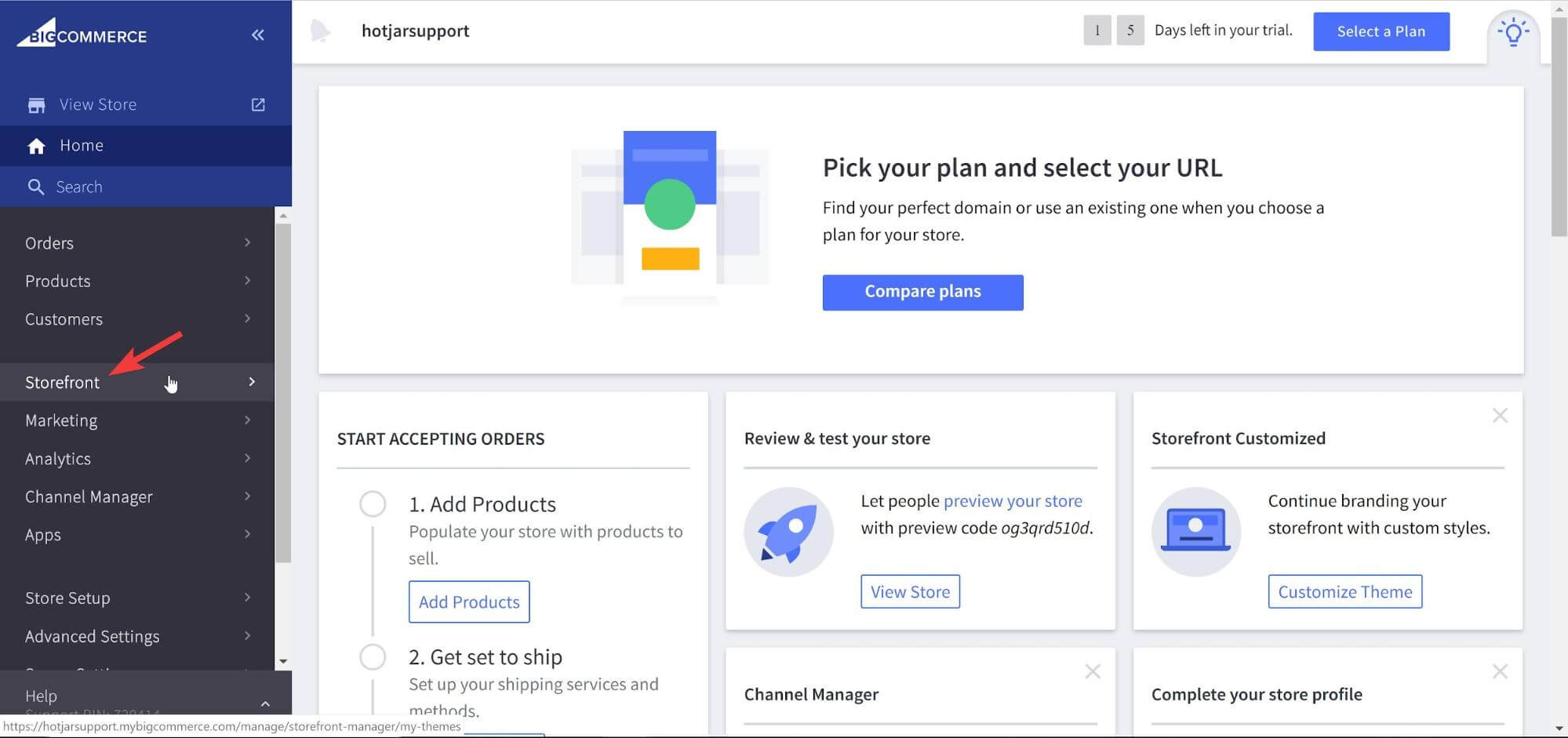Screen dimensions: 1568x738
Task: Click View Store in sidebar
Action: click(x=146, y=104)
